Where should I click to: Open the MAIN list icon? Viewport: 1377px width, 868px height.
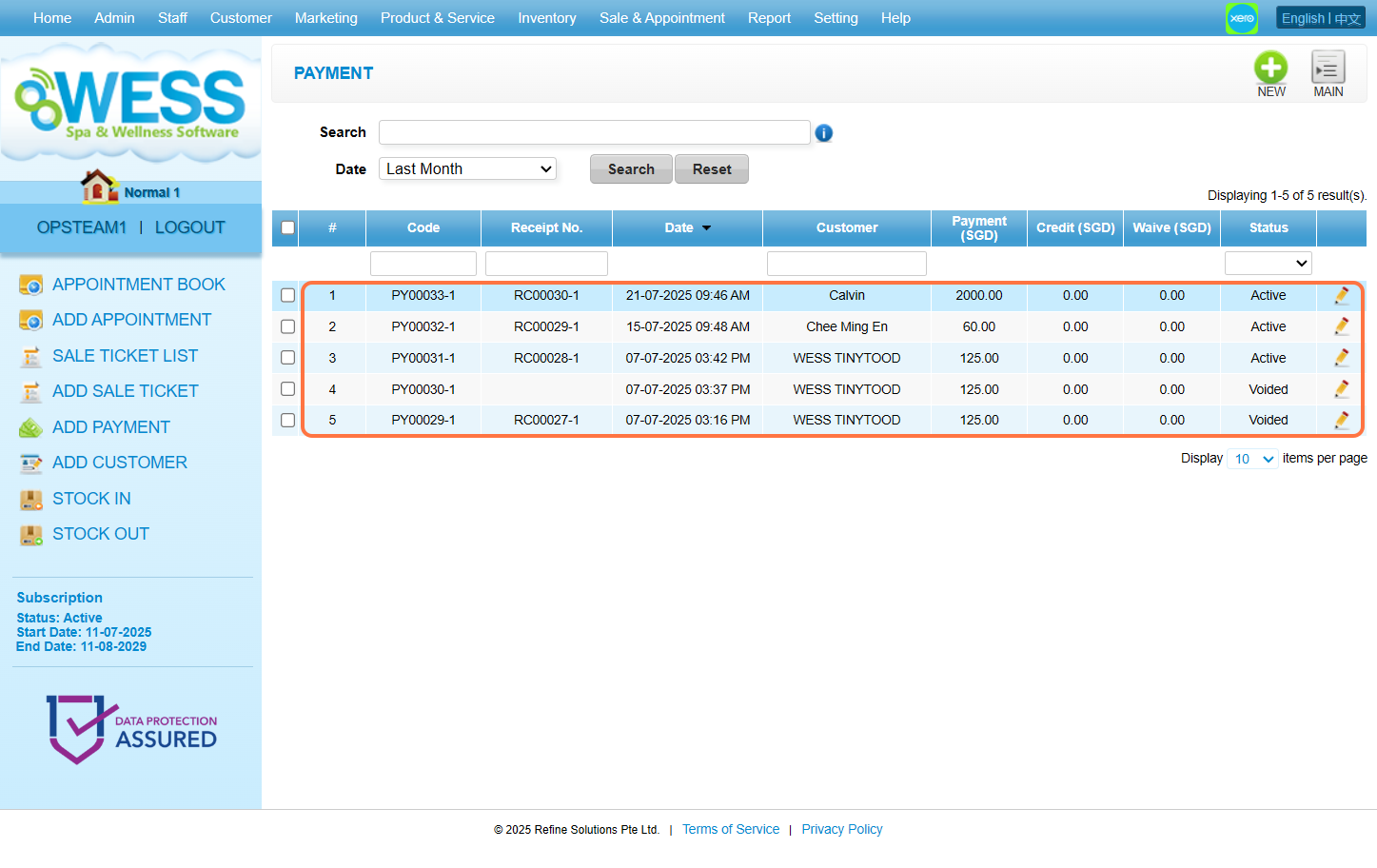coord(1328,68)
